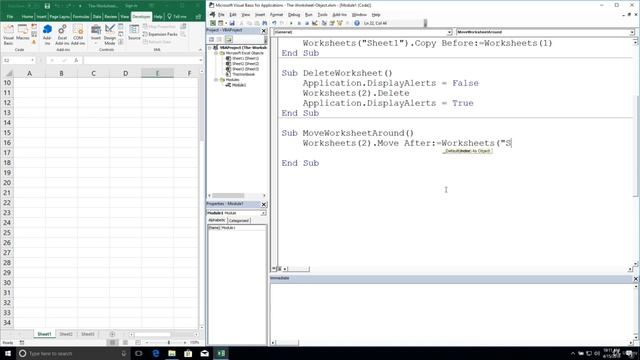Run macro with the play button
640x360 pixels.
[291, 23]
